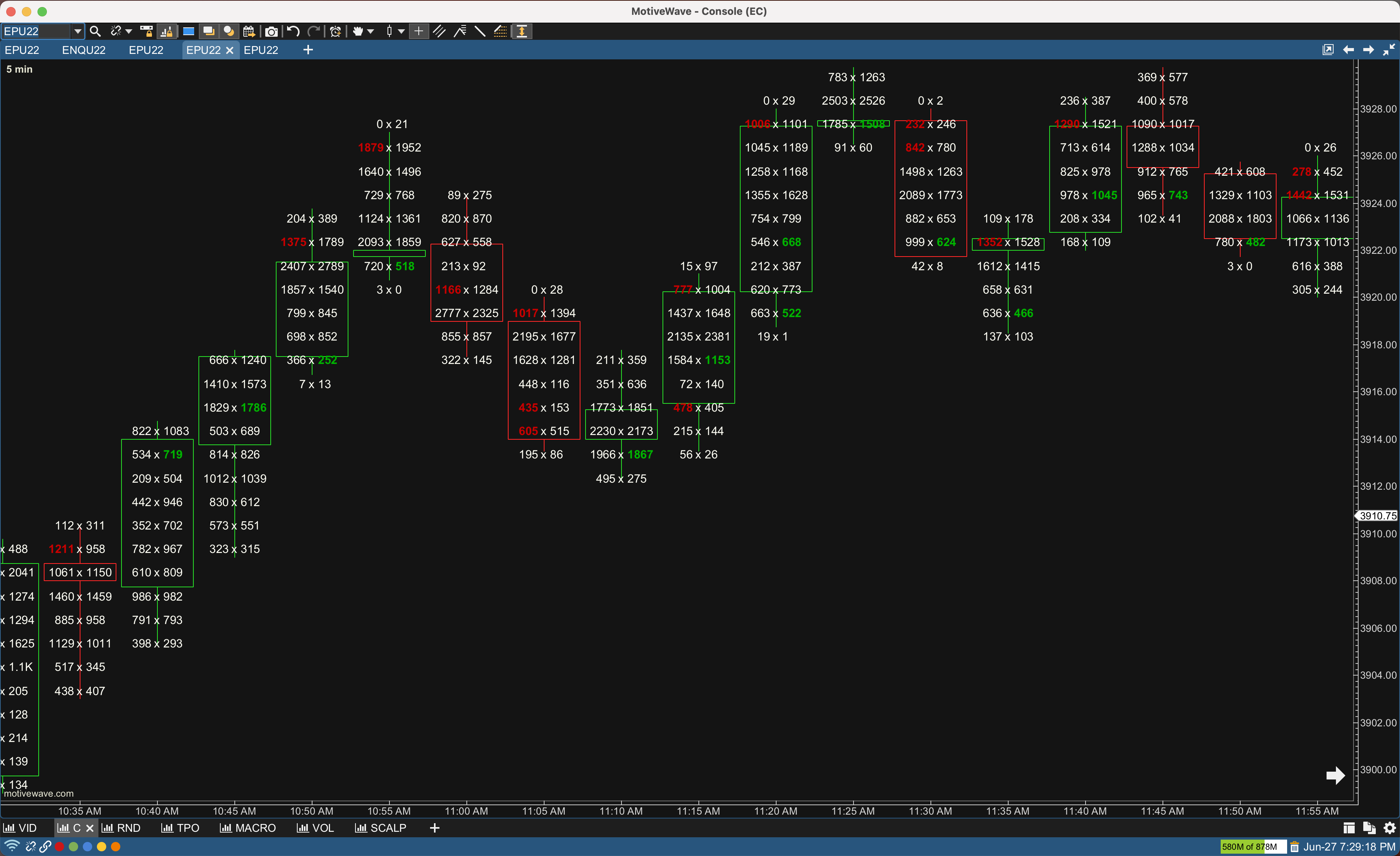The height and width of the screenshot is (856, 1400).
Task: Select the fan lines drawing tool
Action: coord(460,31)
